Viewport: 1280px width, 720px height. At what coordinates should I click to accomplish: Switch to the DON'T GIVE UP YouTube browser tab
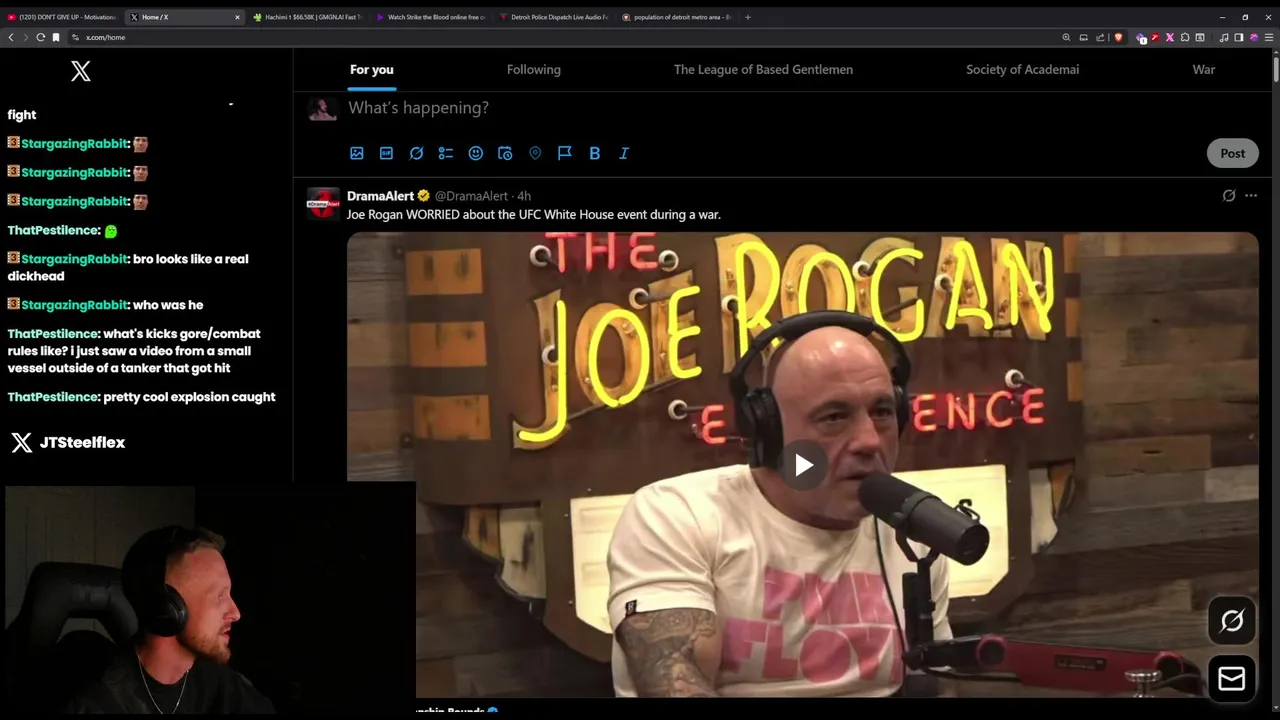[x=62, y=17]
